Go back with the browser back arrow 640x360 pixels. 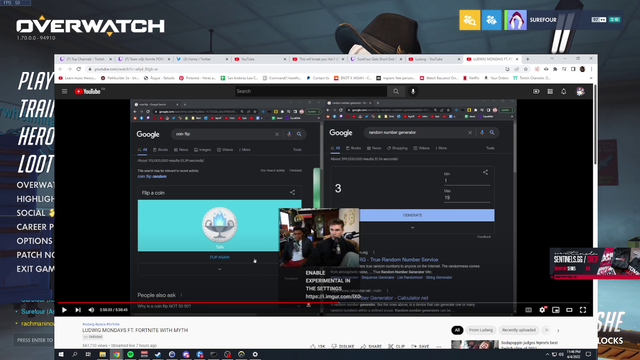[x=61, y=69]
